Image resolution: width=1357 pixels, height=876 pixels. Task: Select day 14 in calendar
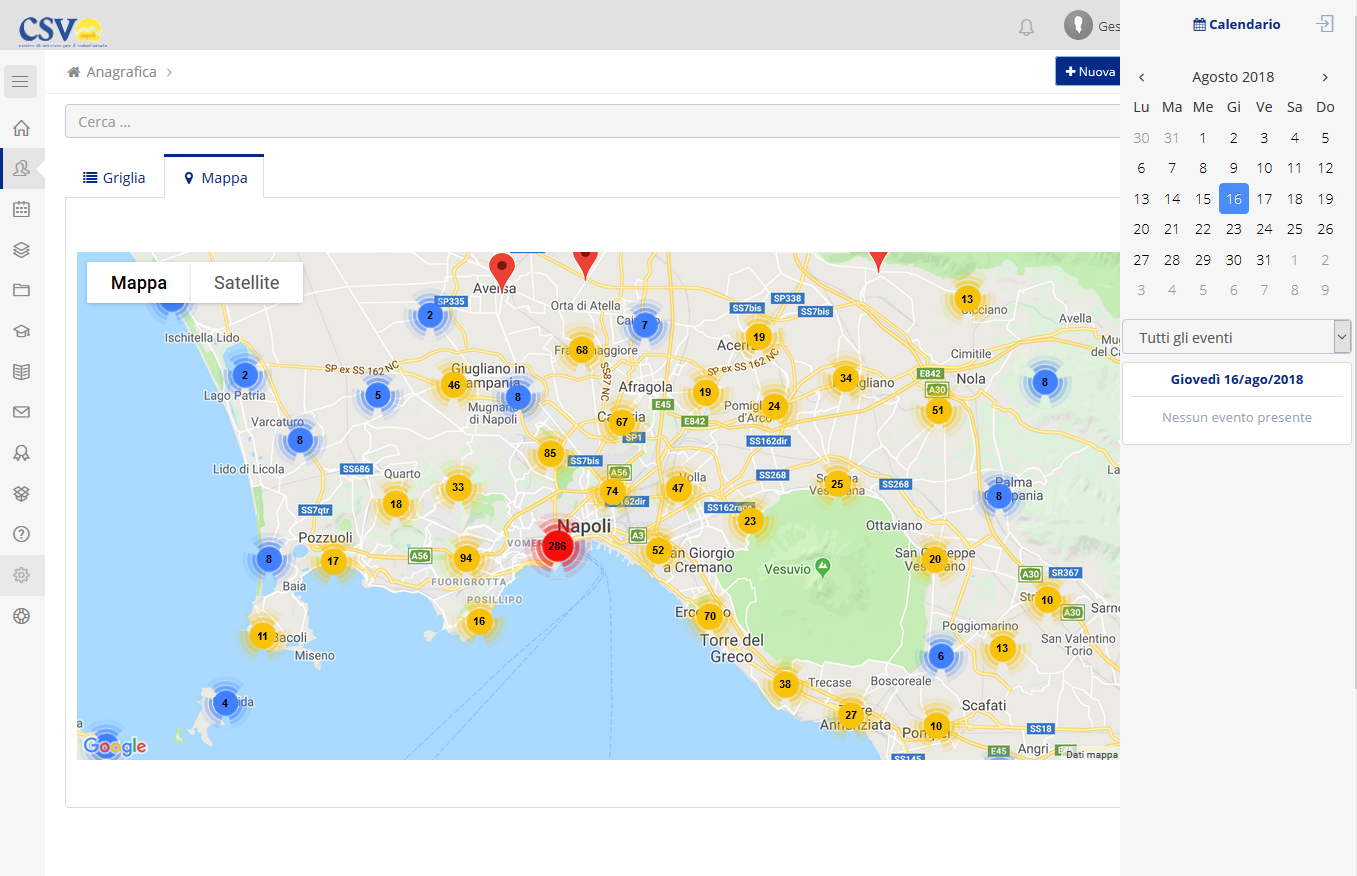[1172, 199]
